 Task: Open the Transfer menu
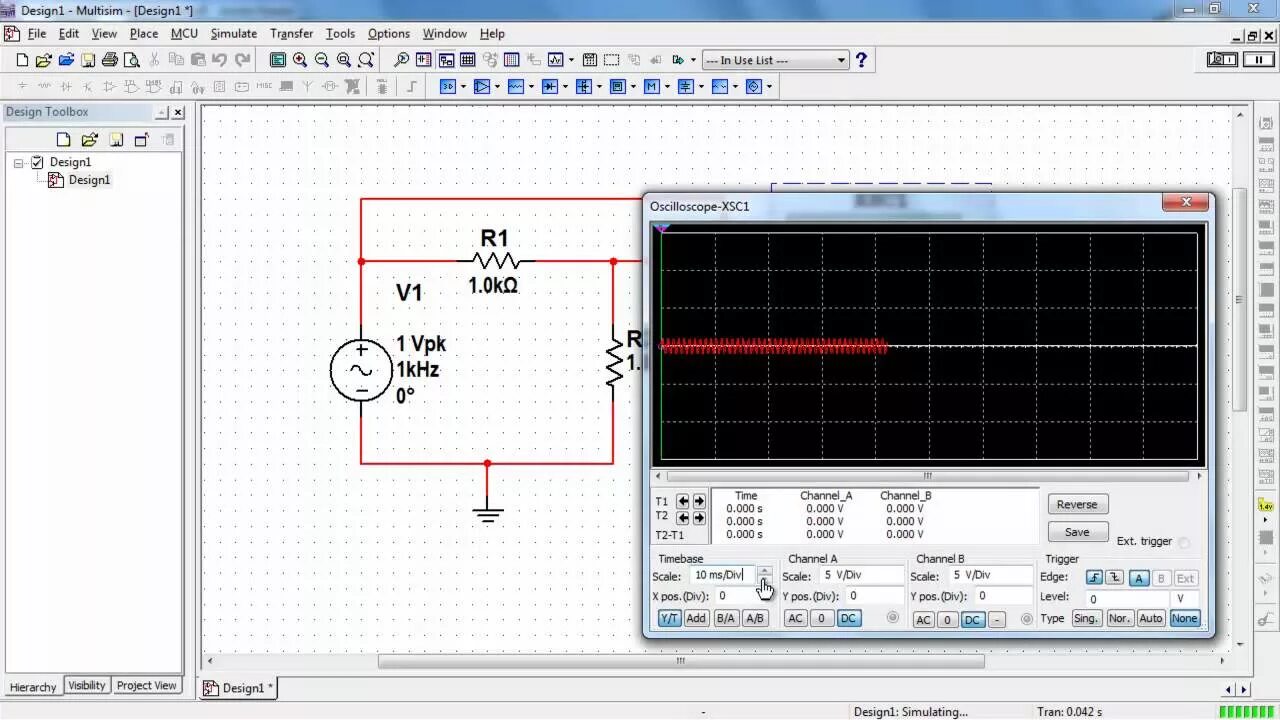(x=291, y=33)
